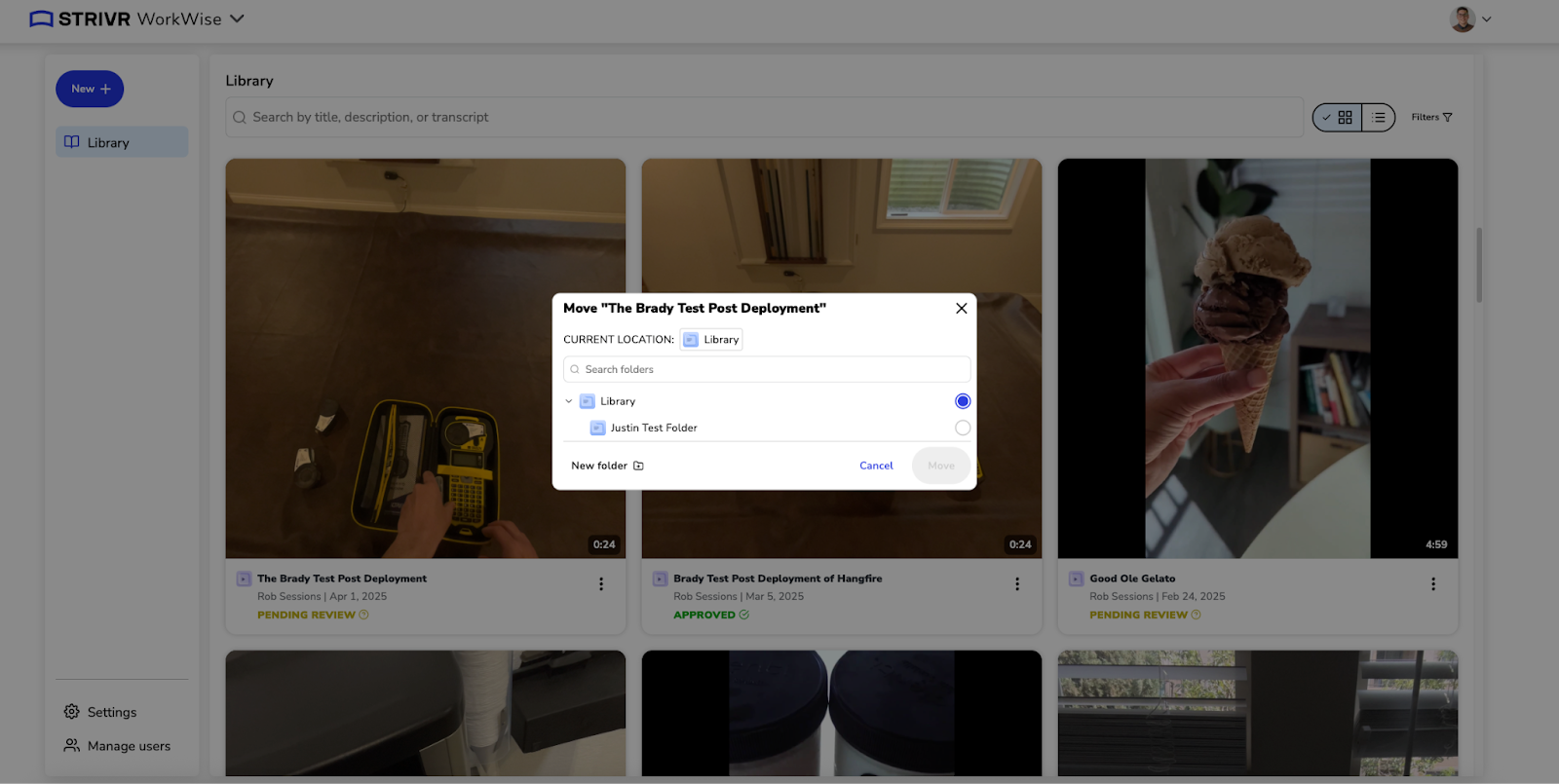
Task: Open Manage users in the sidebar
Action: coord(117,746)
